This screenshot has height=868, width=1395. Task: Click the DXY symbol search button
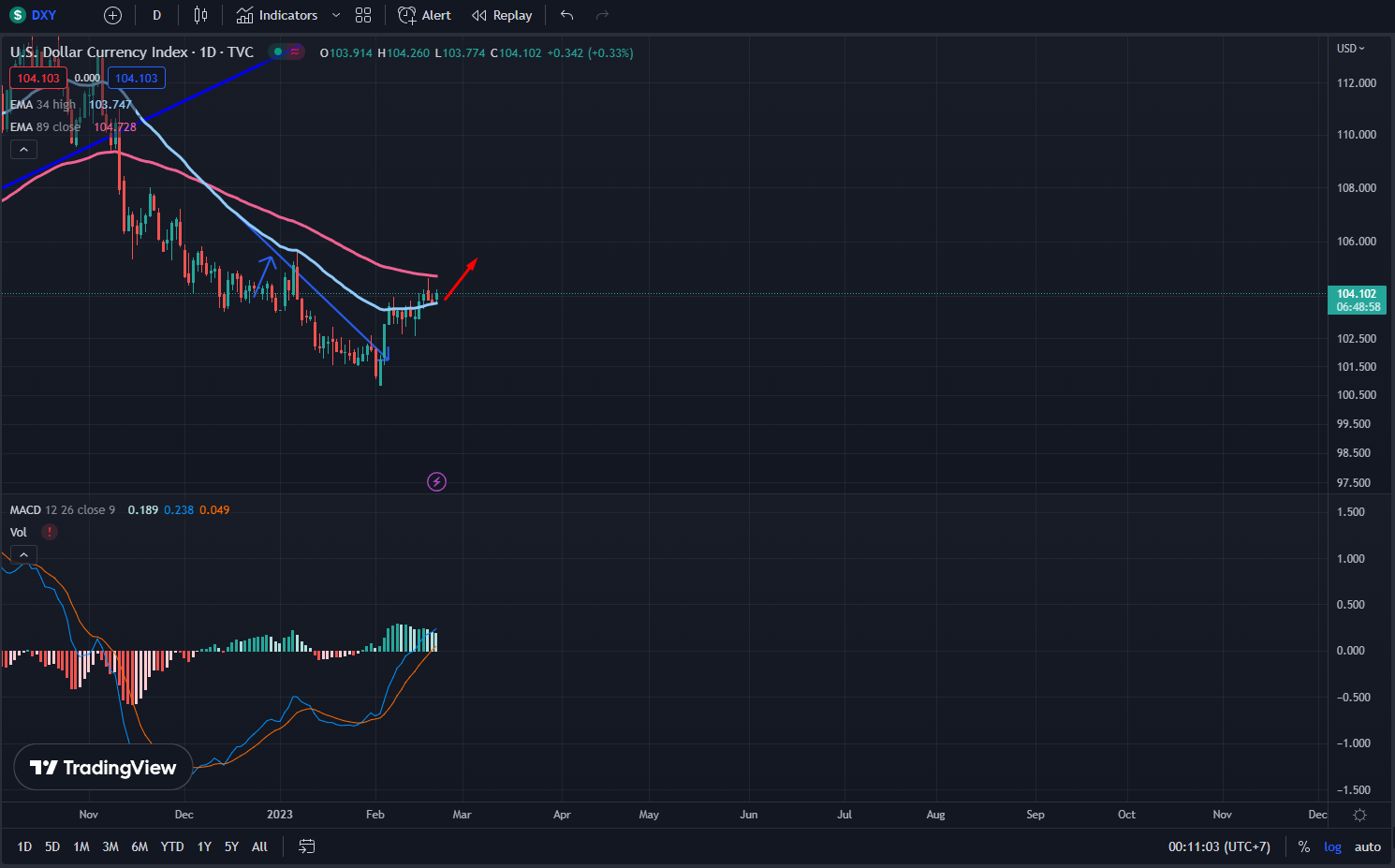(x=35, y=15)
